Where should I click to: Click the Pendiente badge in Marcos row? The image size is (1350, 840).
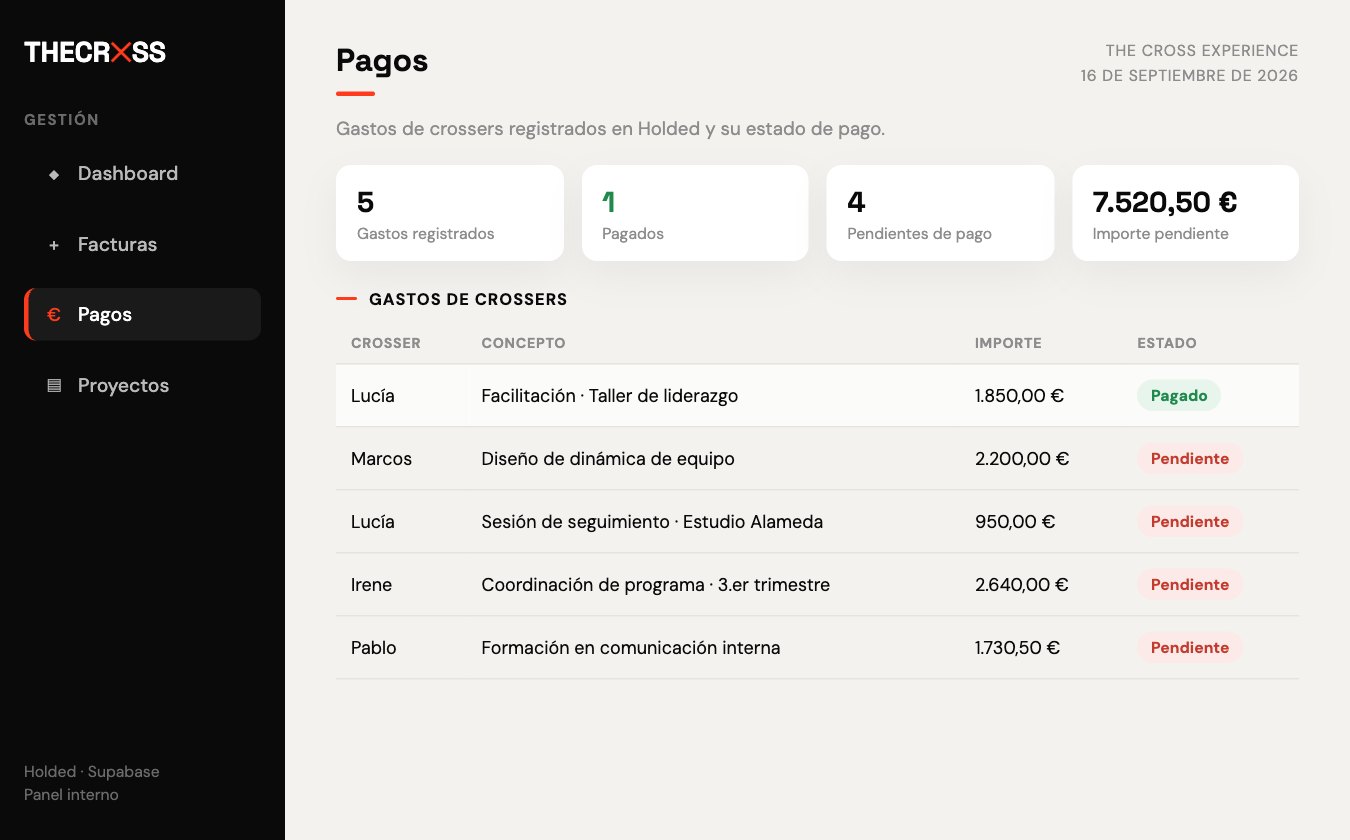[1190, 459]
